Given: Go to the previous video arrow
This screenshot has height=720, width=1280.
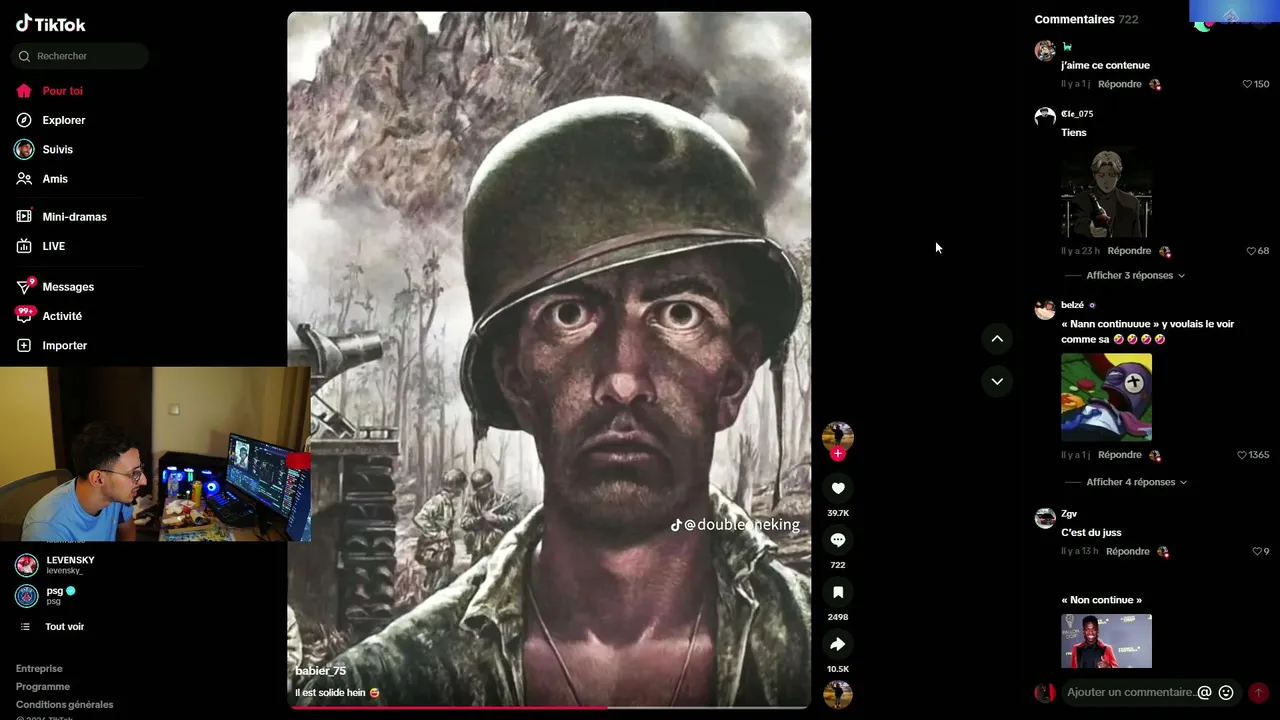Looking at the screenshot, I should 997,339.
